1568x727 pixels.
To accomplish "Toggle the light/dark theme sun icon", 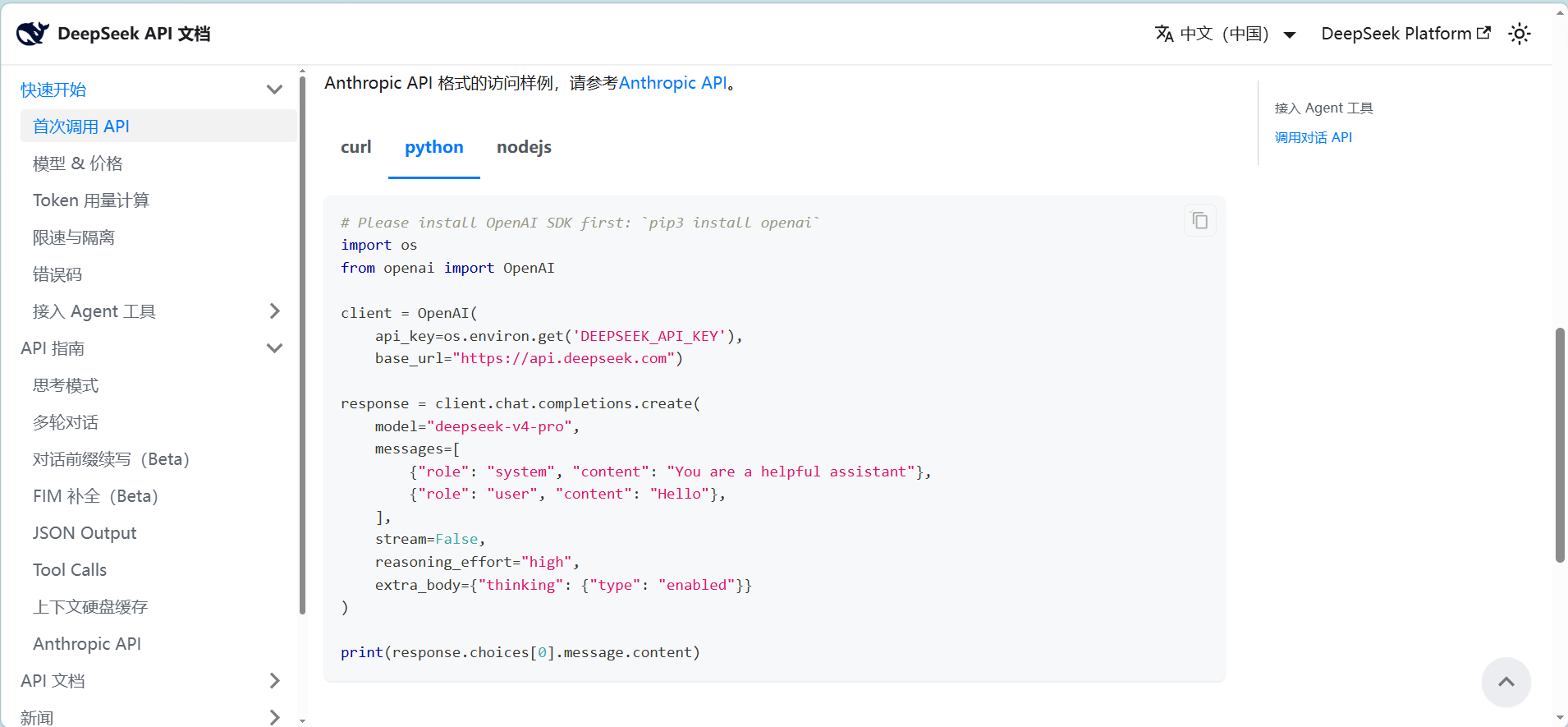I will (x=1520, y=34).
